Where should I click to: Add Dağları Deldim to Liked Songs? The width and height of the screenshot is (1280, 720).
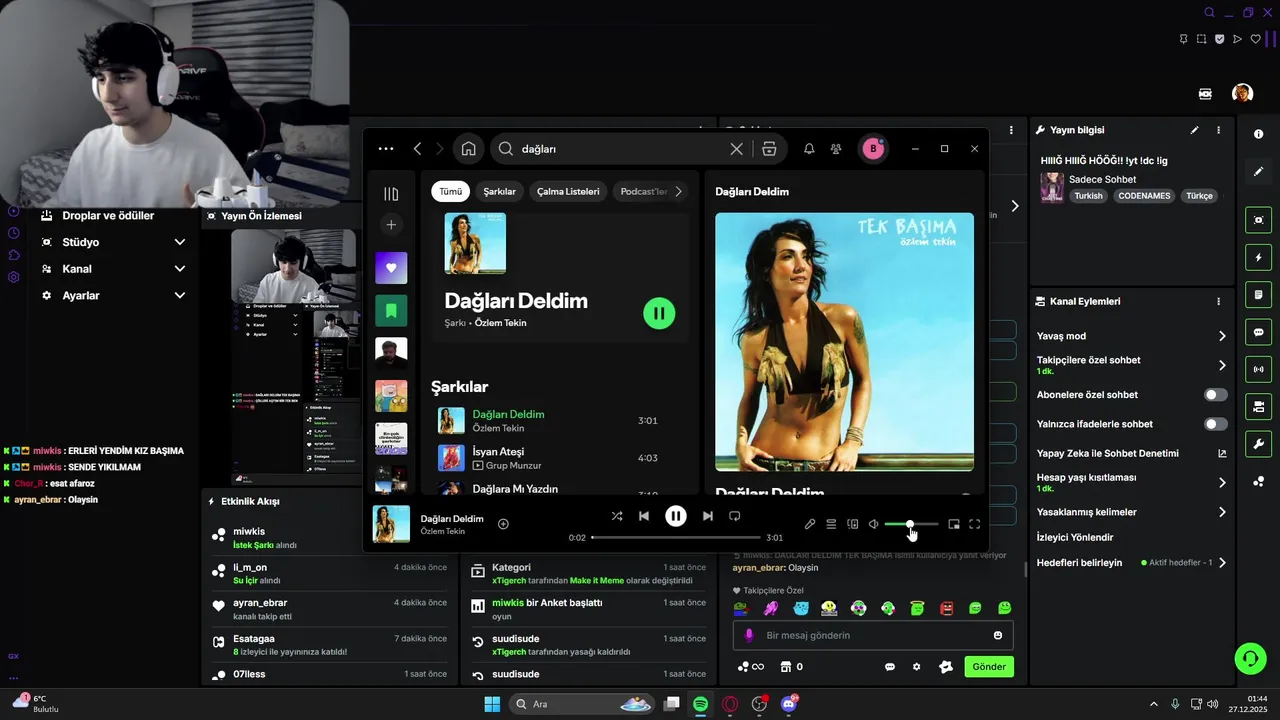pyautogui.click(x=503, y=524)
